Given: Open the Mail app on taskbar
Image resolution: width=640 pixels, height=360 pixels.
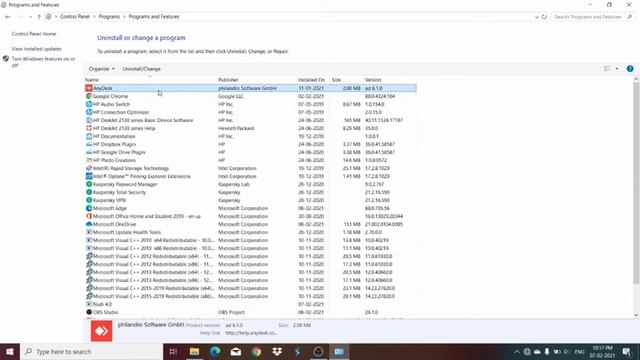Looking at the screenshot, I should (236, 351).
